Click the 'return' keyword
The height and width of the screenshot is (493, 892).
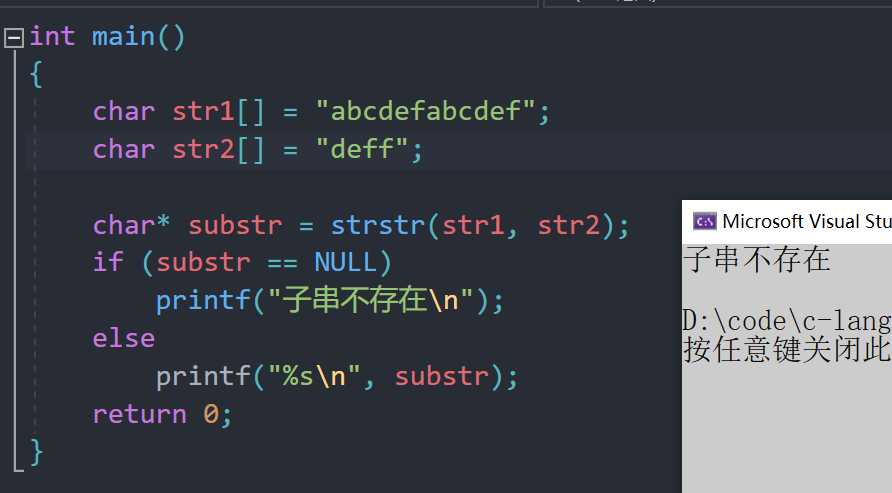tap(140, 414)
